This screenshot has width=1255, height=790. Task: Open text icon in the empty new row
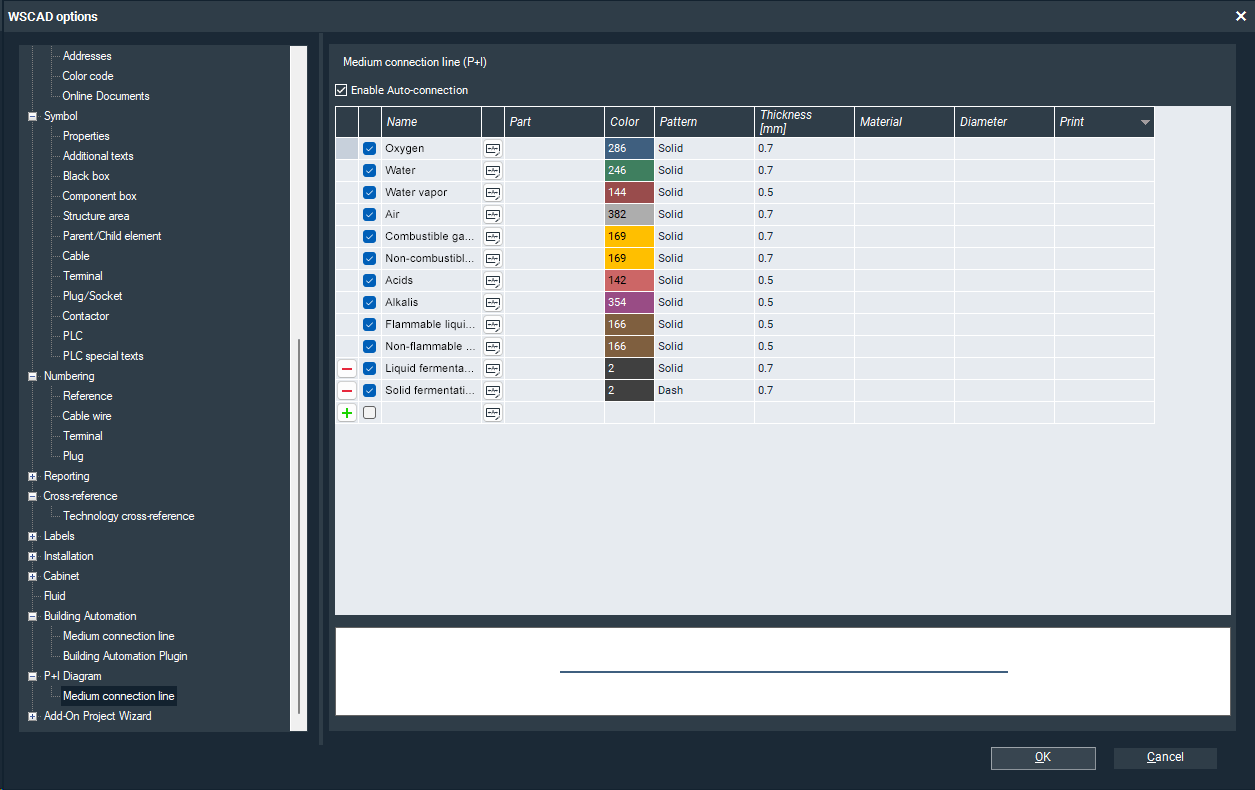pos(493,413)
